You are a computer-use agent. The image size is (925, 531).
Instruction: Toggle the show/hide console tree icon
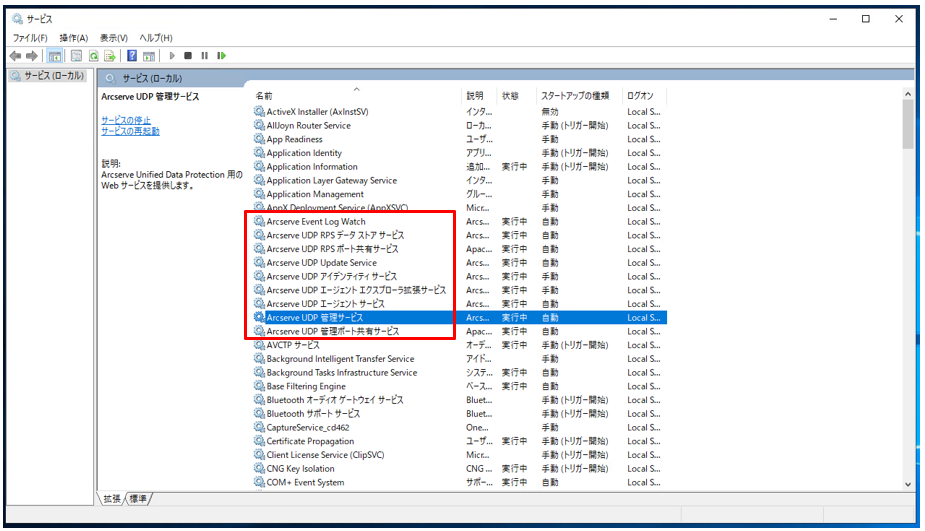pyautogui.click(x=55, y=56)
